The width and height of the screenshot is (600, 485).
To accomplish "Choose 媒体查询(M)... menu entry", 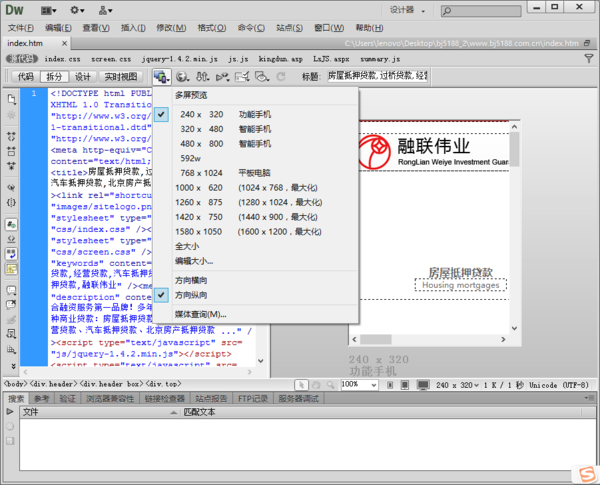I will click(x=256, y=314).
